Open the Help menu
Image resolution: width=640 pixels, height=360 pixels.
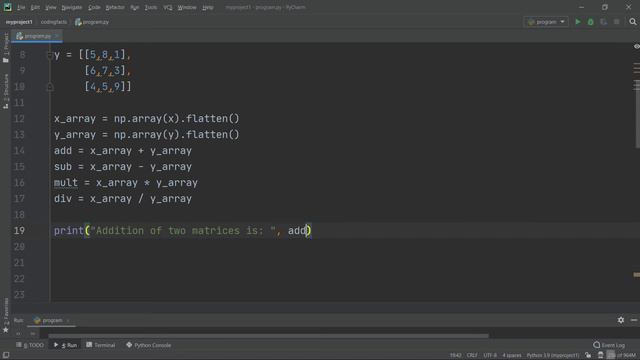click(x=208, y=7)
